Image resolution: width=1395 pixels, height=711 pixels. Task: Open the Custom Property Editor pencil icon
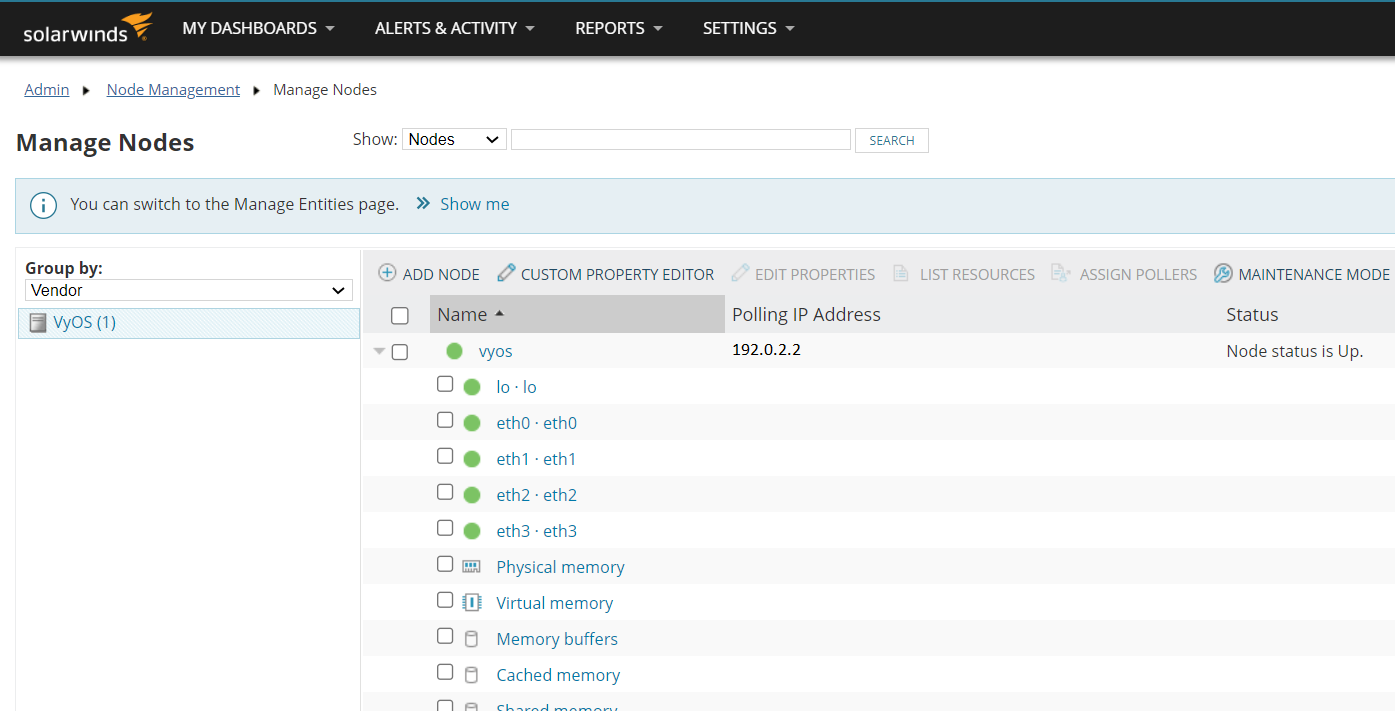506,273
